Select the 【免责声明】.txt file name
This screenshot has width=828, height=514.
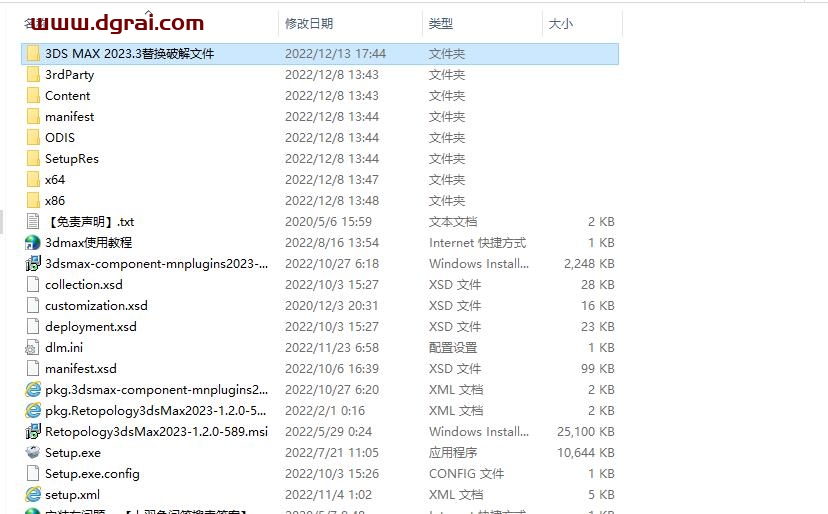point(90,221)
